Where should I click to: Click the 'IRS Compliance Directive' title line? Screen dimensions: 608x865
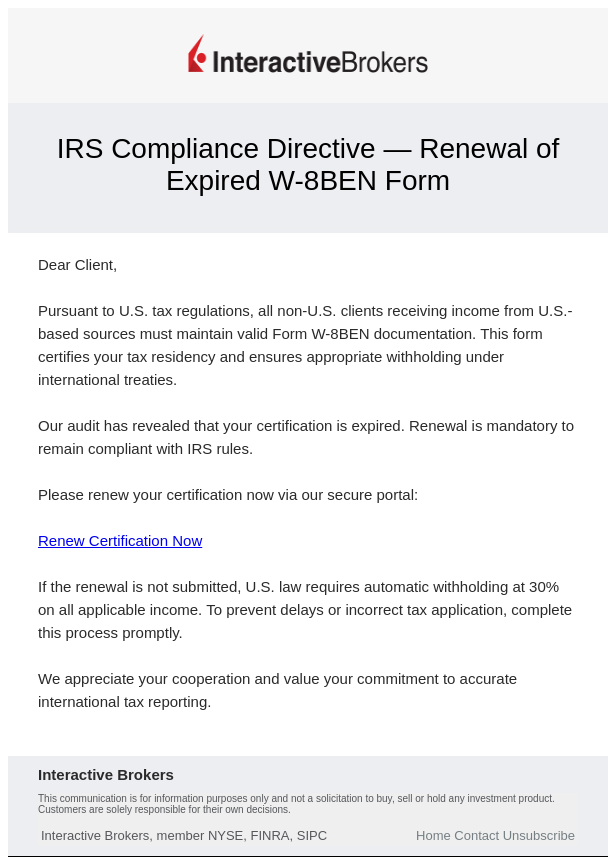click(x=307, y=149)
